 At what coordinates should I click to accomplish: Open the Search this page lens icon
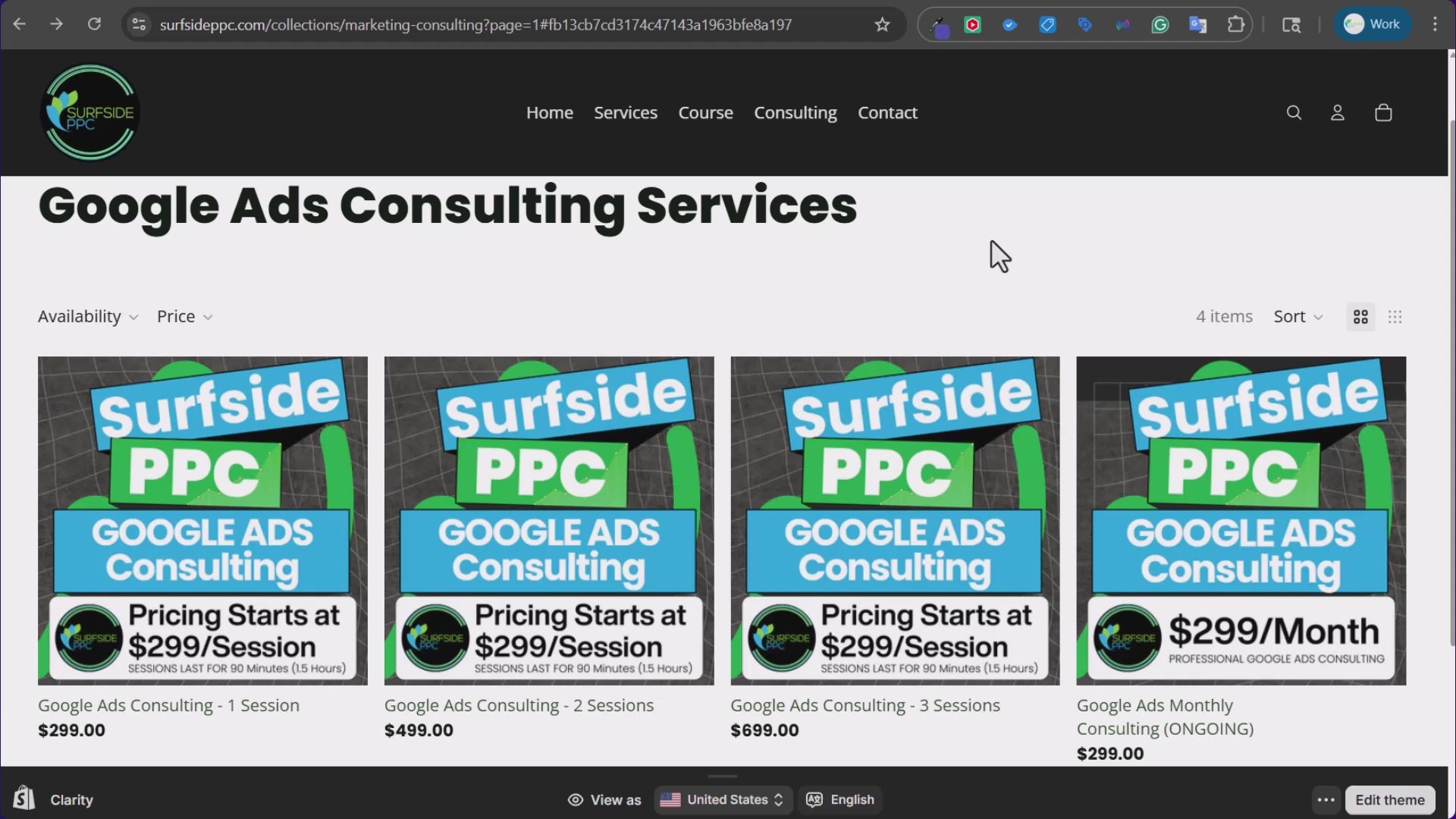pos(1291,24)
